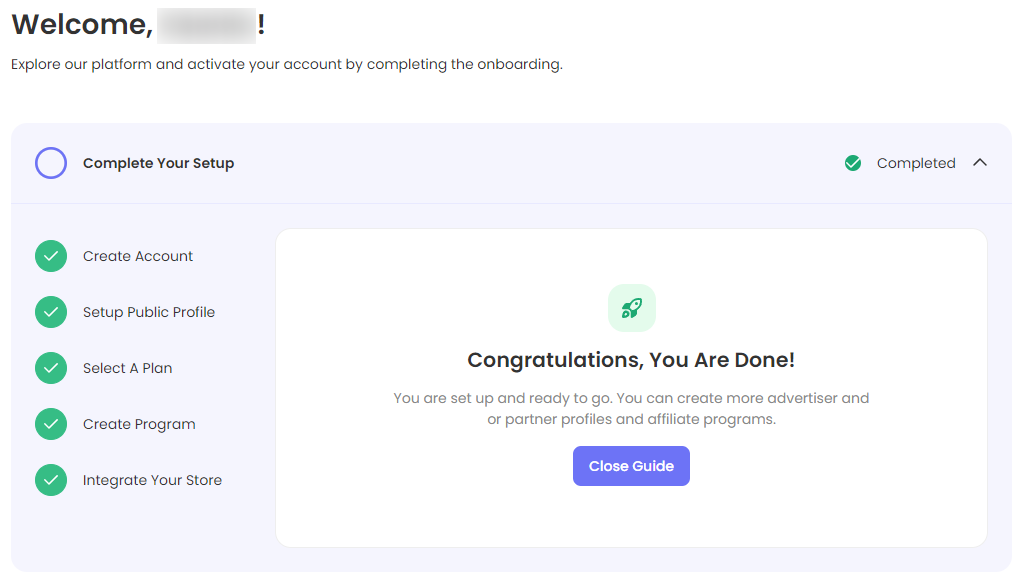Click the Completed status text

[x=916, y=163]
